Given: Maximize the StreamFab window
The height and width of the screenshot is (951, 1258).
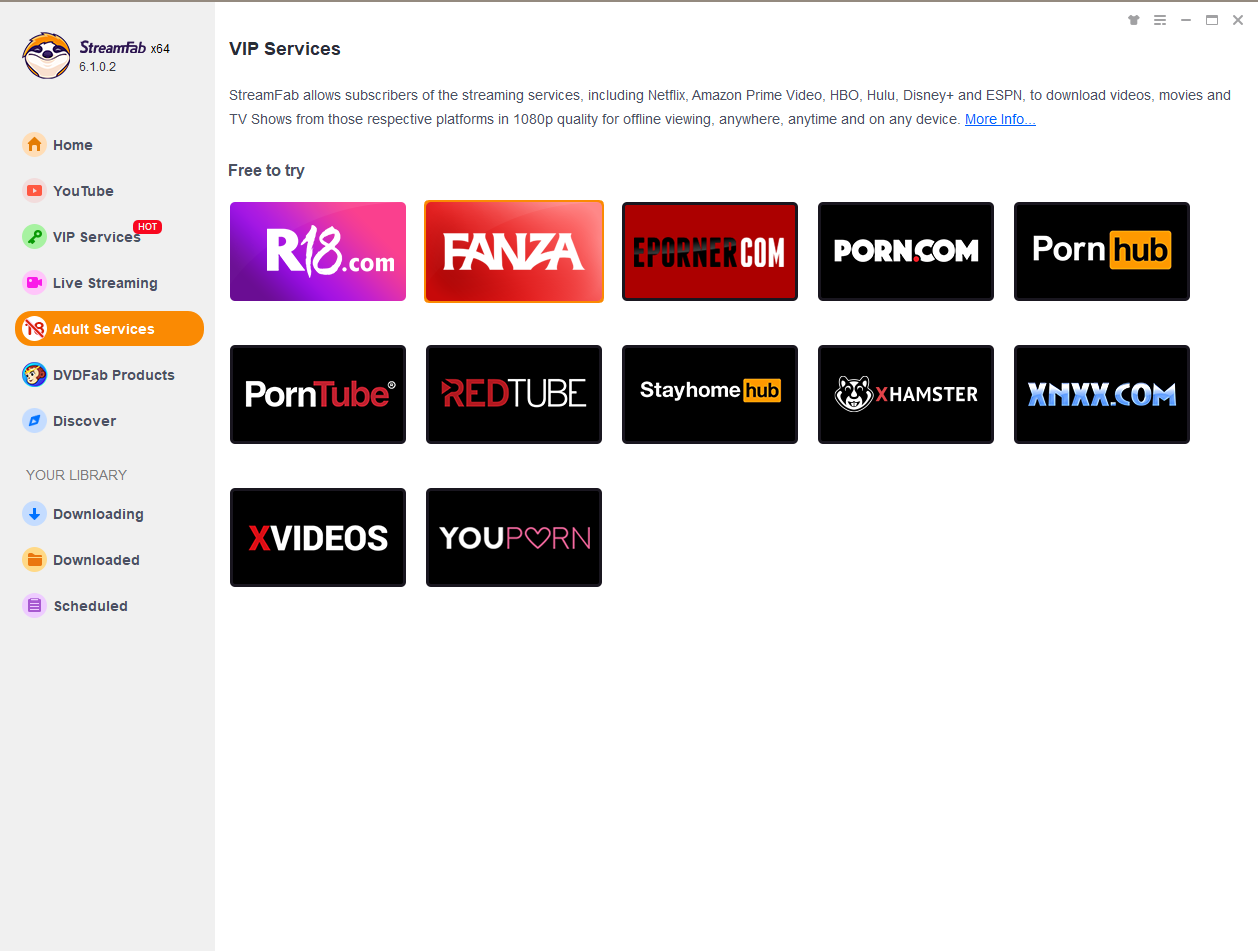Looking at the screenshot, I should (1212, 20).
